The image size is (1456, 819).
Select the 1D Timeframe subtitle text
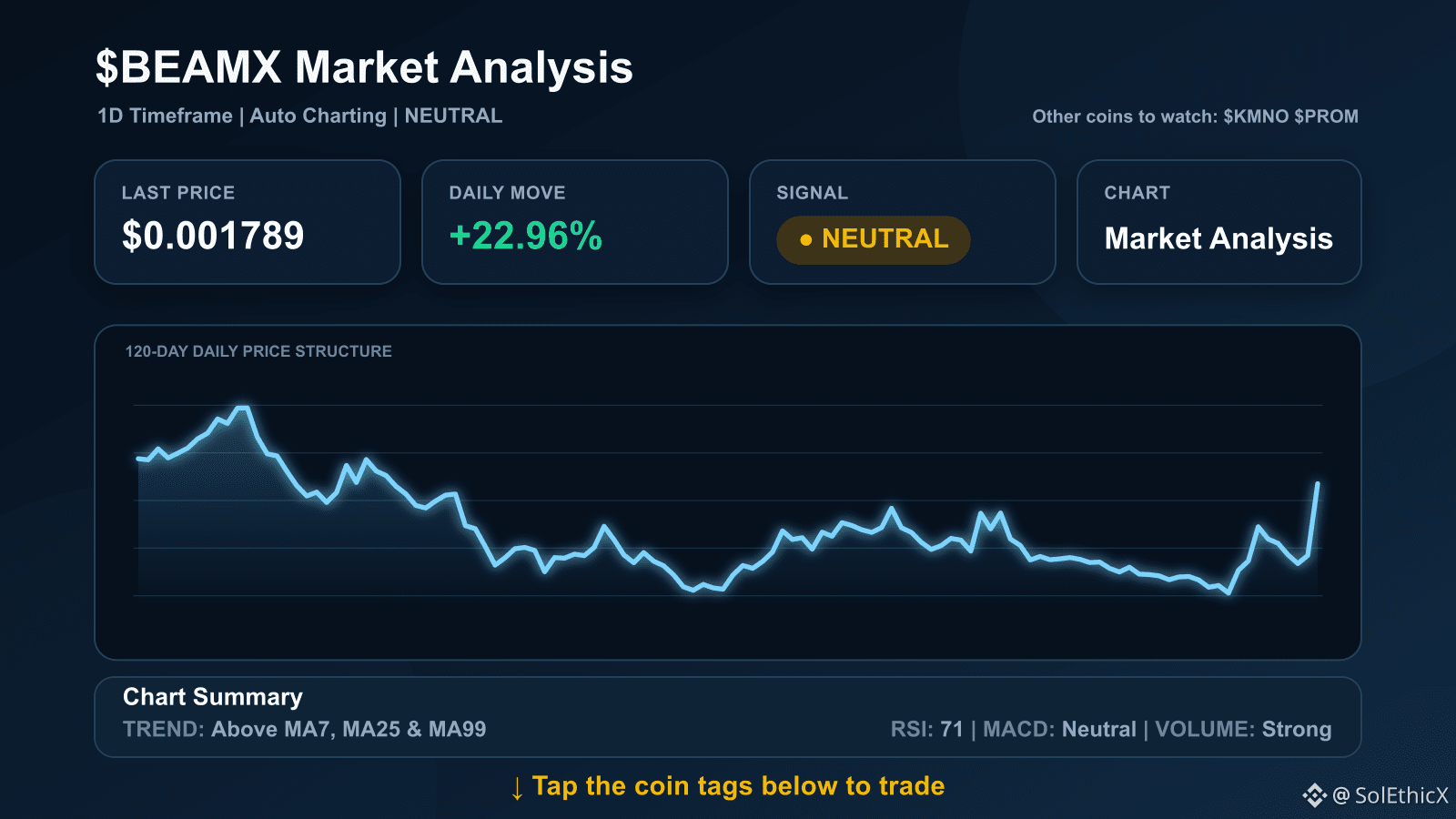click(165, 116)
